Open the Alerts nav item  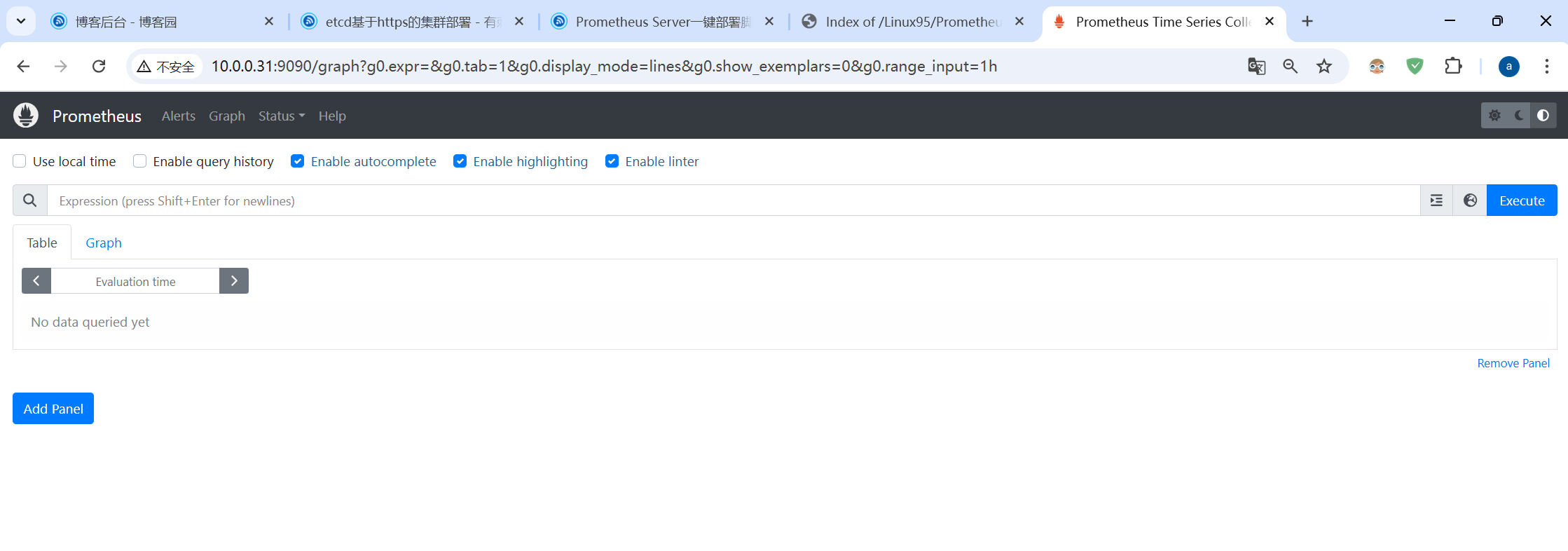pyautogui.click(x=179, y=116)
